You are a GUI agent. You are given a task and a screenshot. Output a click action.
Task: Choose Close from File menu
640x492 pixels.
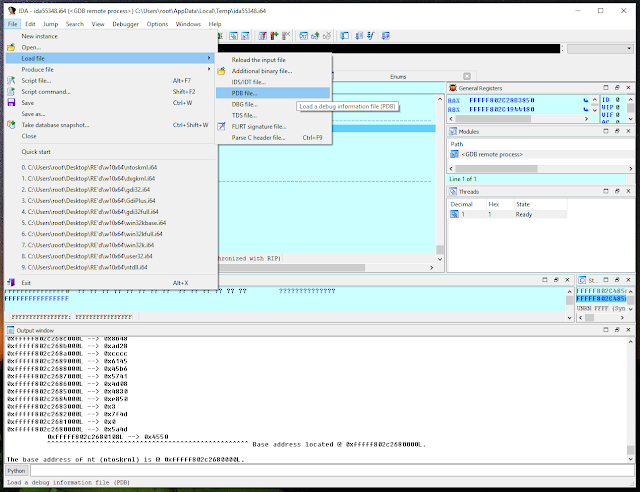pos(111,136)
